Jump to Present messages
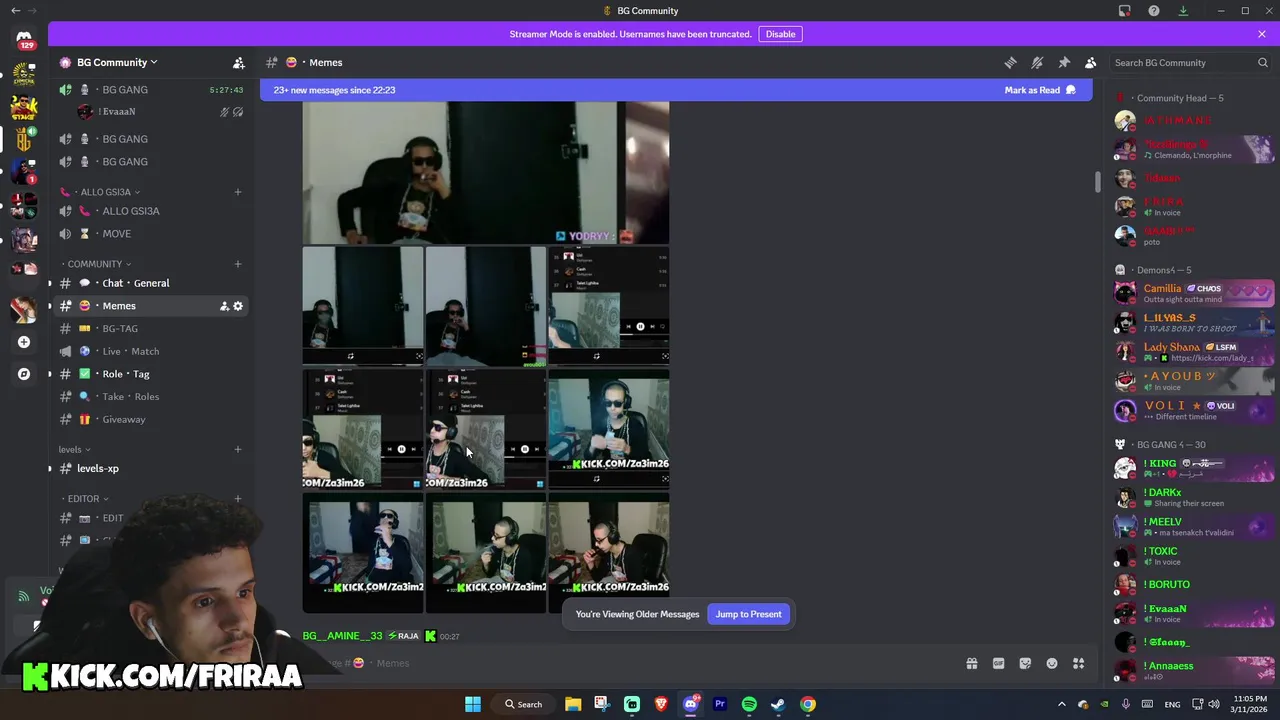 tap(748, 614)
